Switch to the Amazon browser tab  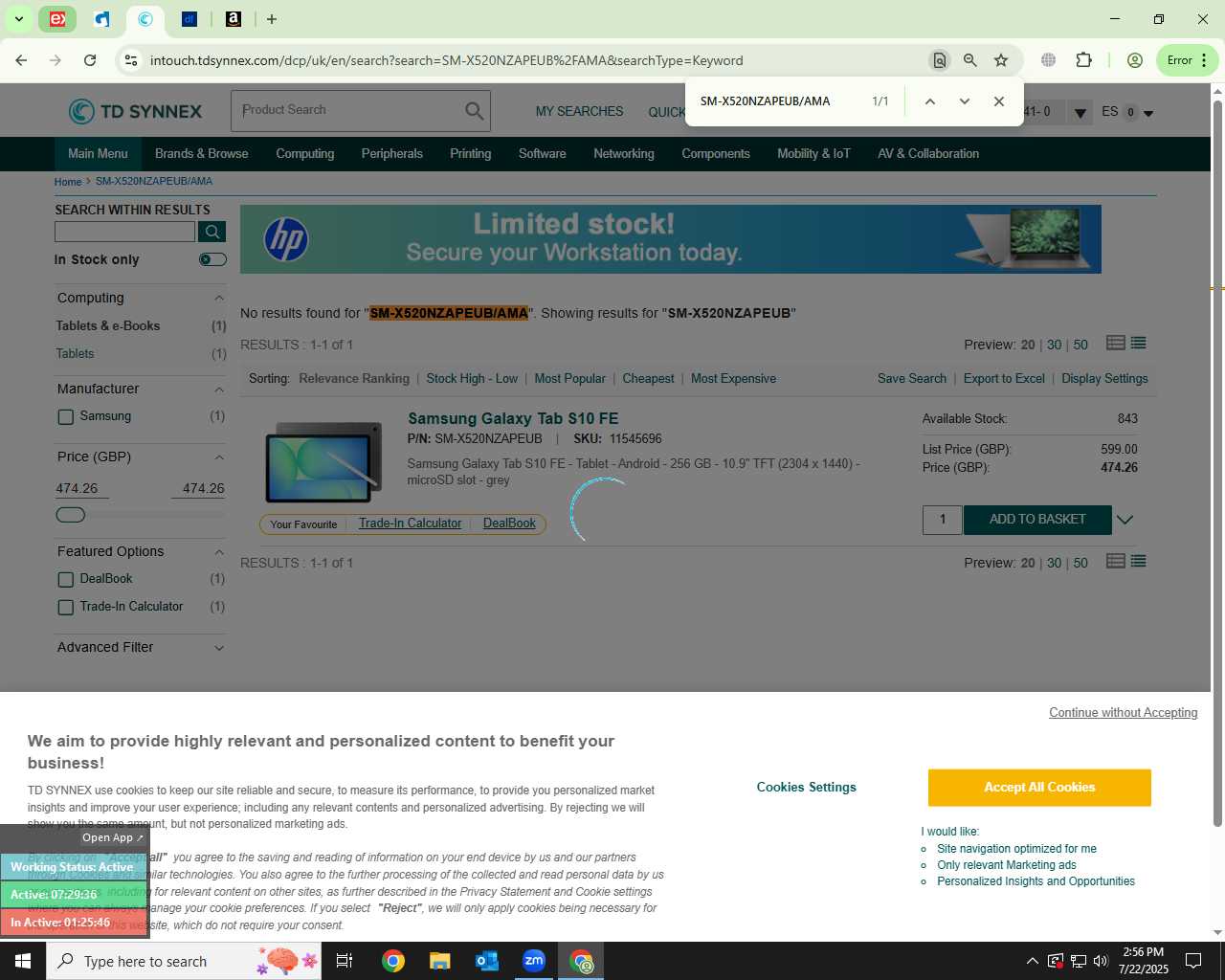point(234,19)
